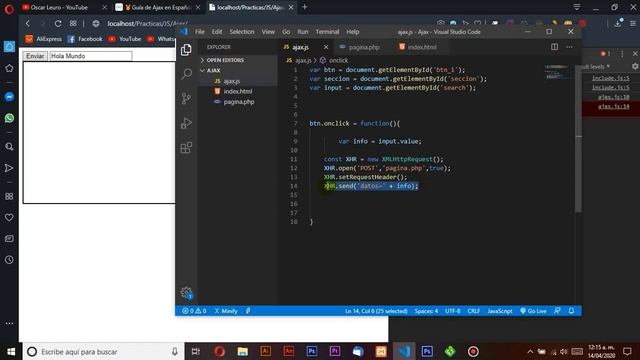
Task: Click Go Live in the status bar
Action: point(533,311)
